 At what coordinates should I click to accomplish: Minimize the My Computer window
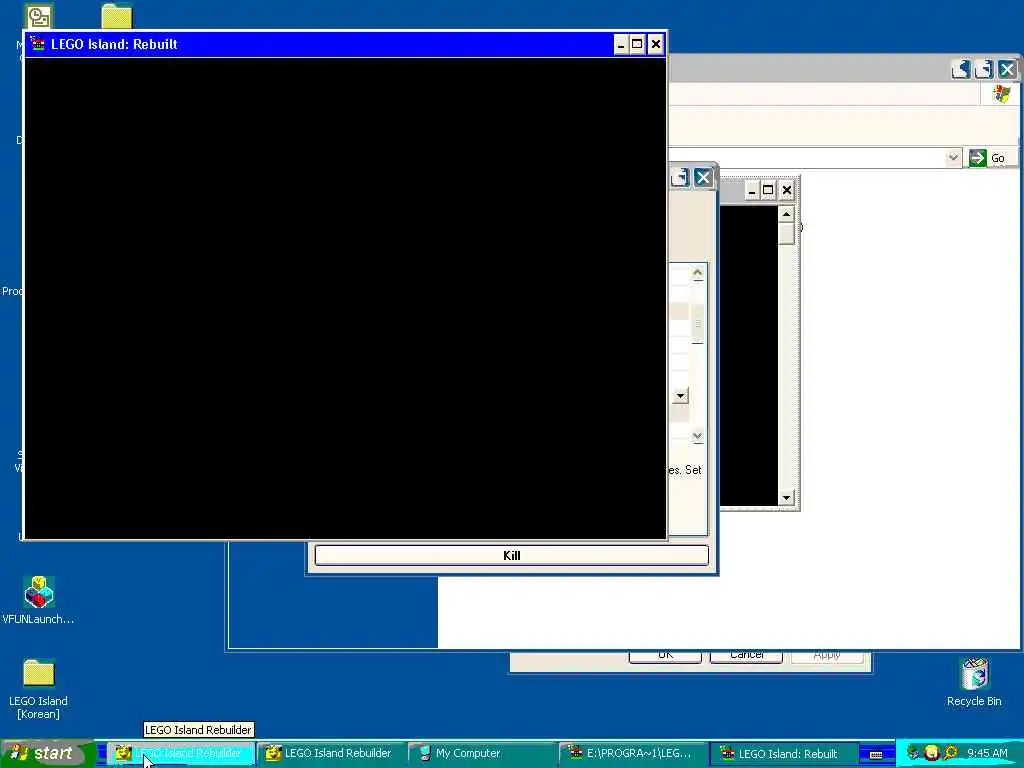(x=961, y=69)
